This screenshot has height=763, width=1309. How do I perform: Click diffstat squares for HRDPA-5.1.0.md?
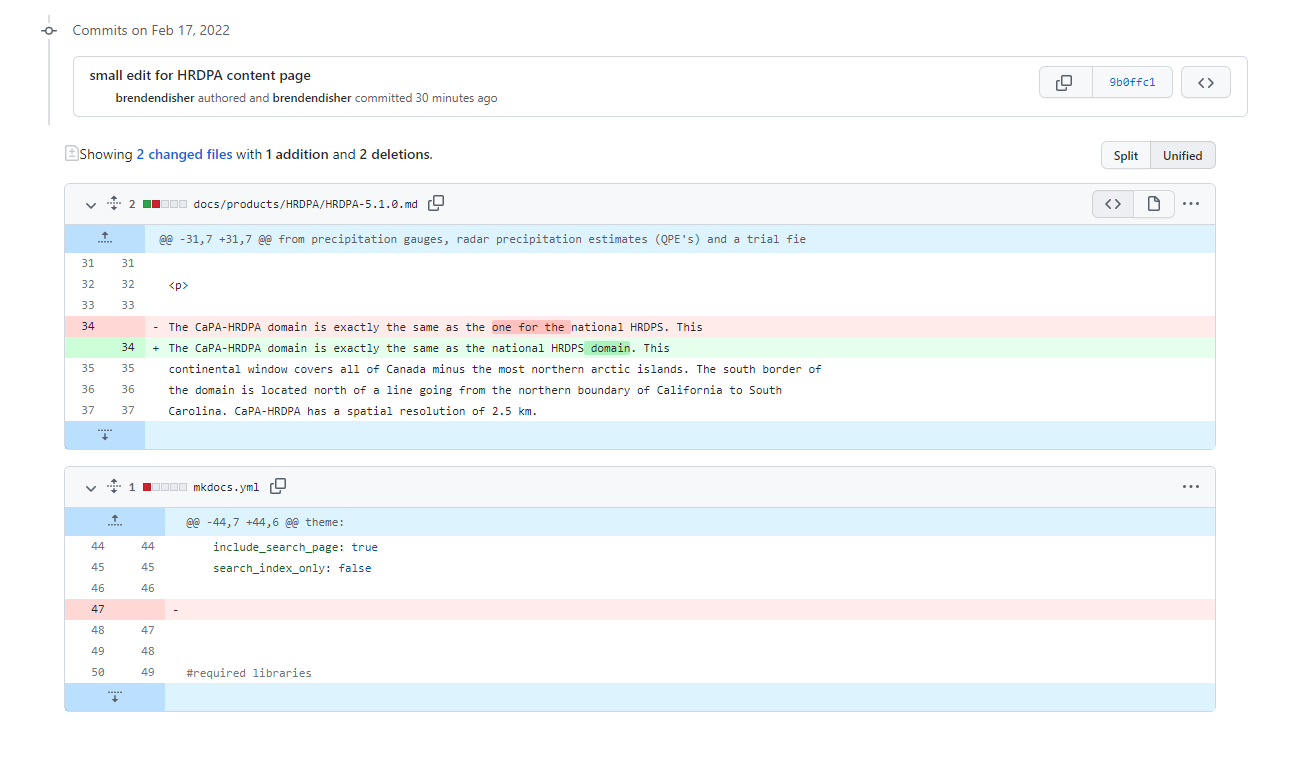(165, 204)
